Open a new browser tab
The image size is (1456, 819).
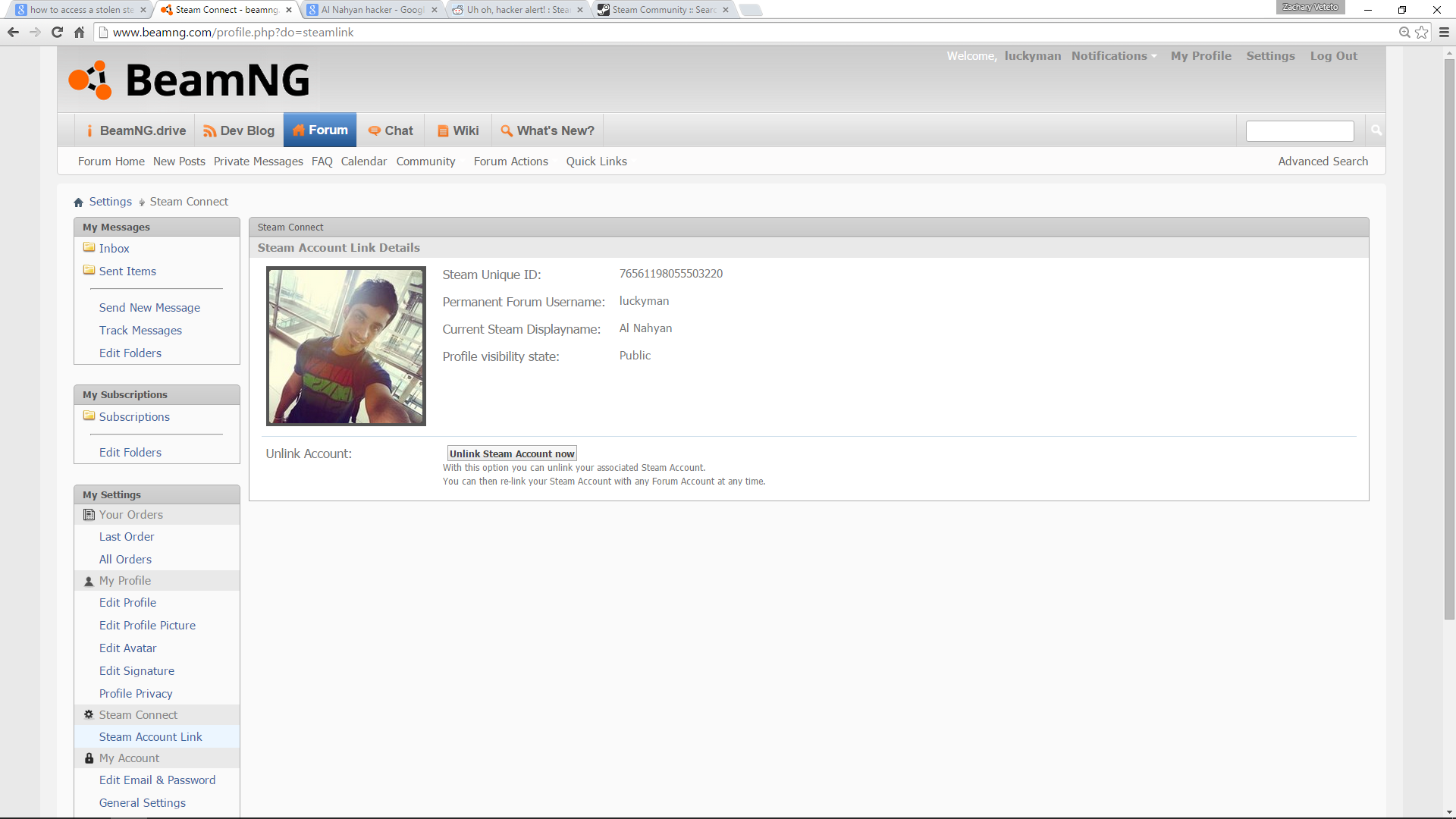(750, 10)
